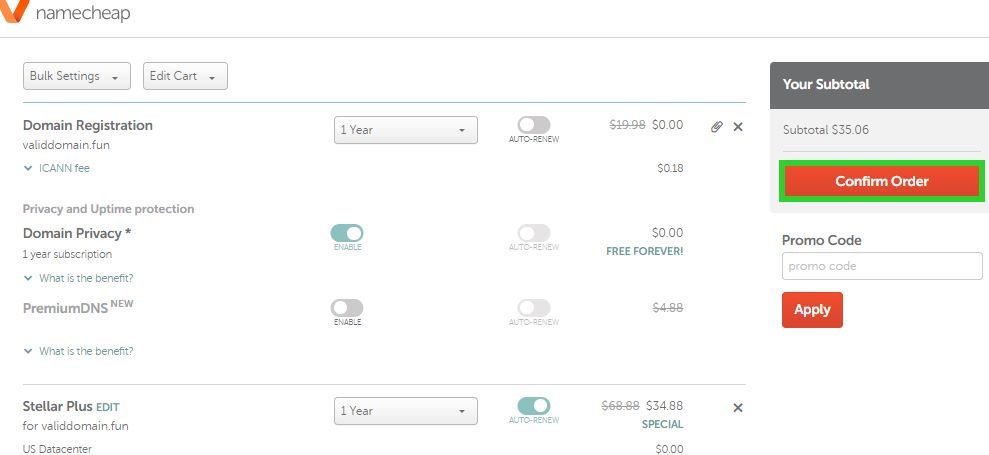
Task: Click chevron under Domain Privacy benefit link
Action: [28, 278]
